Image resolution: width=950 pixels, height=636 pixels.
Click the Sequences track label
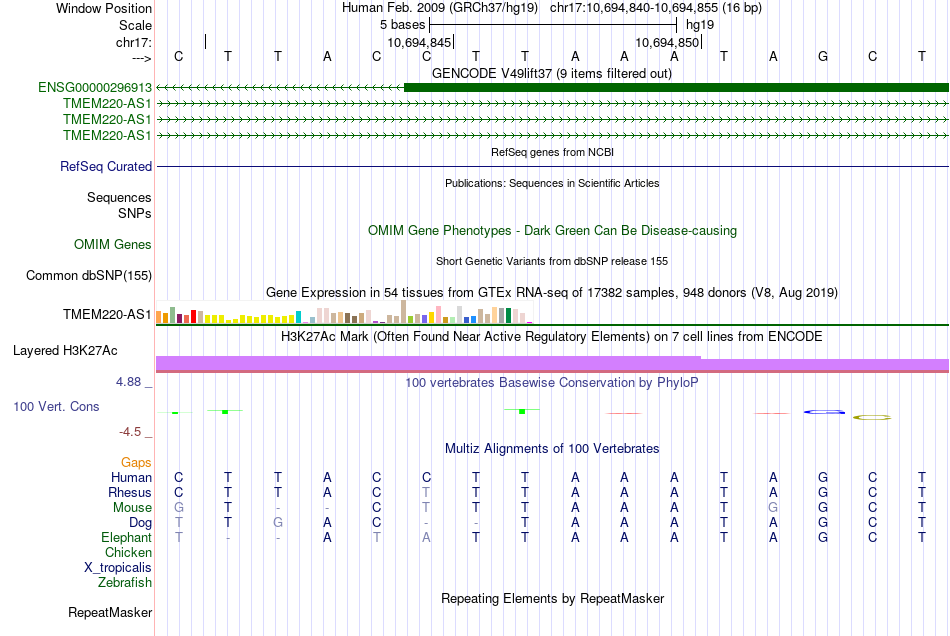click(119, 197)
